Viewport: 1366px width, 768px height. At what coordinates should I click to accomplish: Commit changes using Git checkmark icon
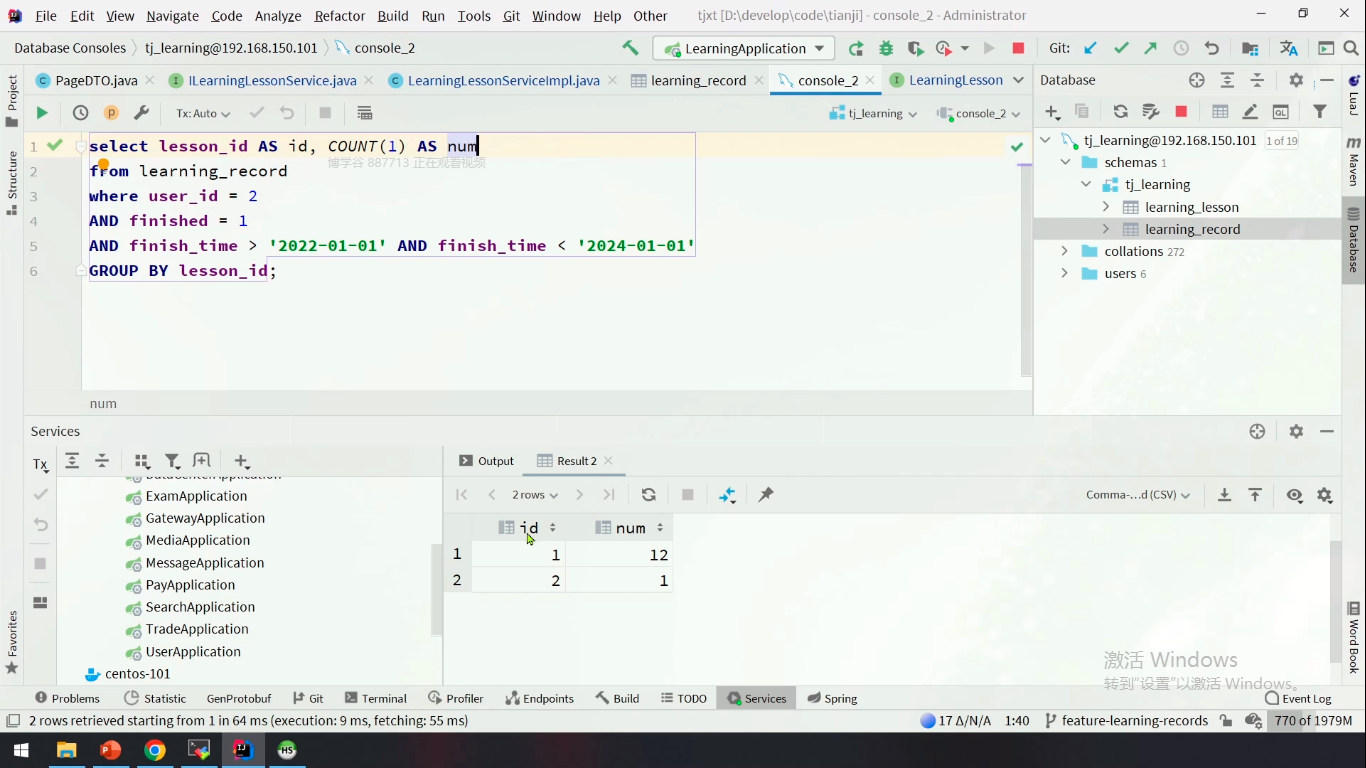1121,48
